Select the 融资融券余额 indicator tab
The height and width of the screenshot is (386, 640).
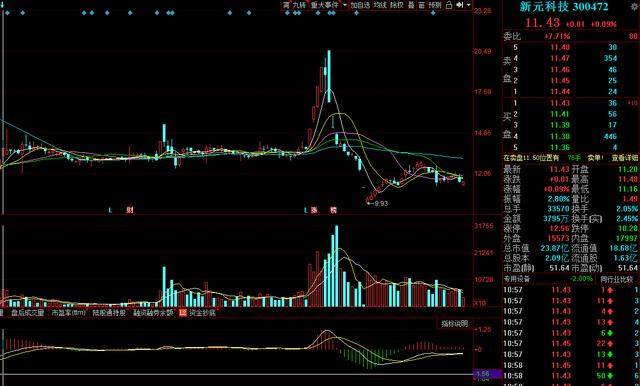(x=153, y=313)
